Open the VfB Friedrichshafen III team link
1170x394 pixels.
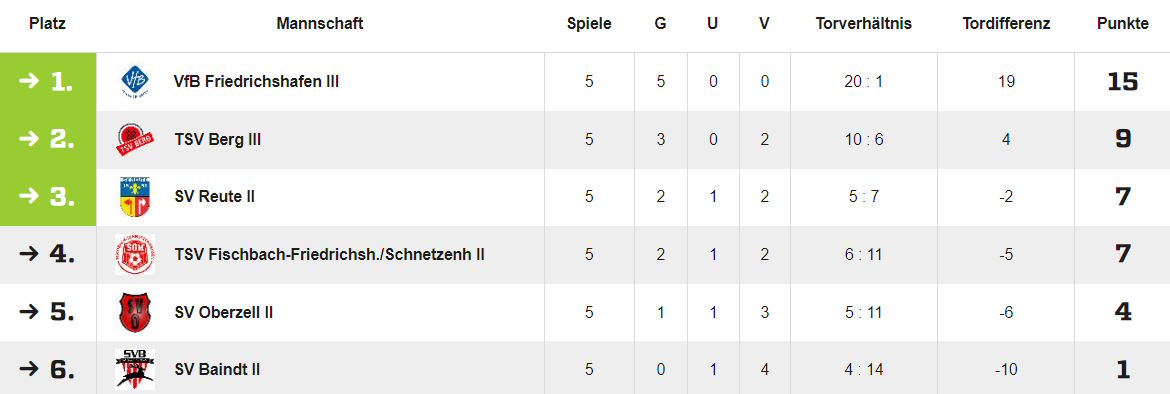[x=256, y=81]
